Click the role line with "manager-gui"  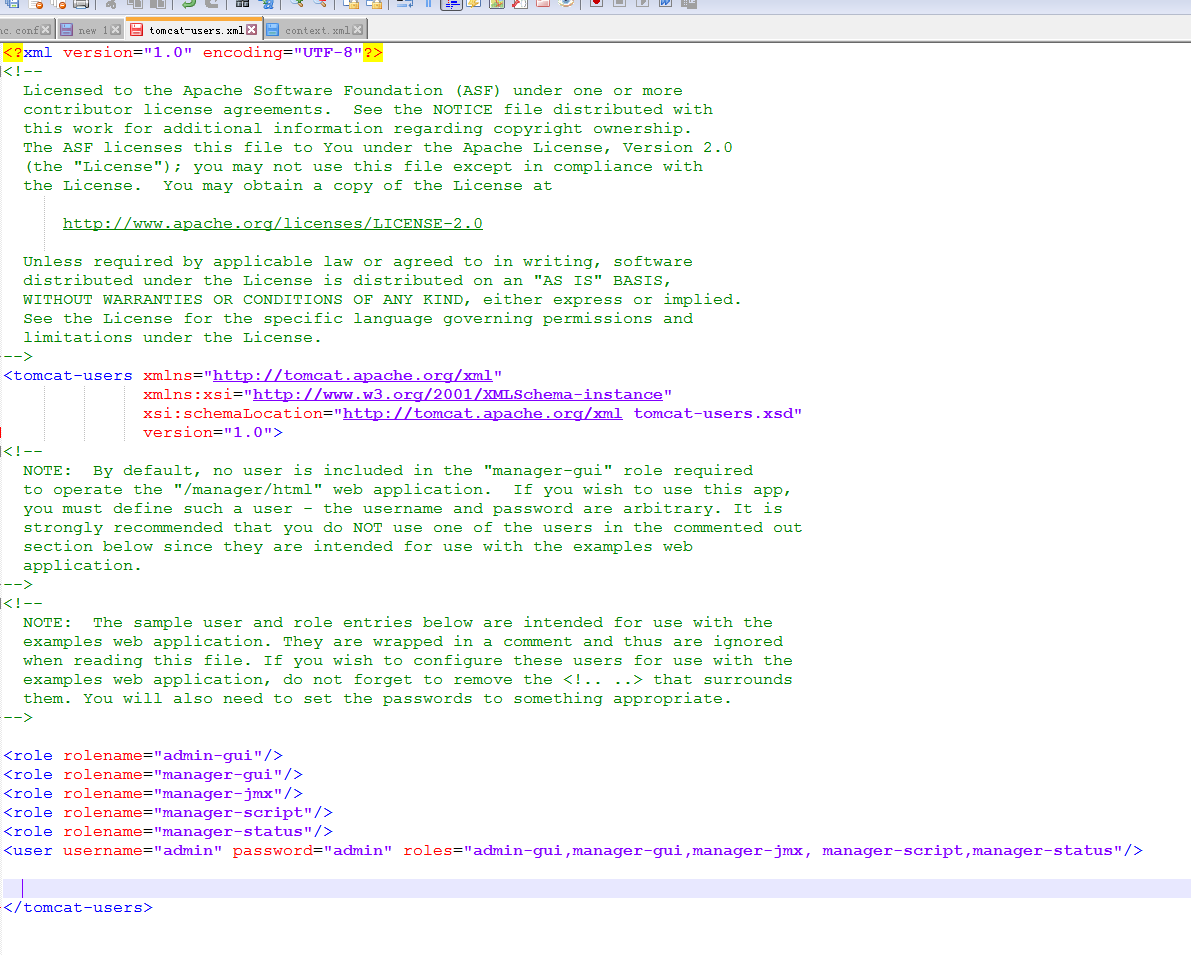(153, 774)
